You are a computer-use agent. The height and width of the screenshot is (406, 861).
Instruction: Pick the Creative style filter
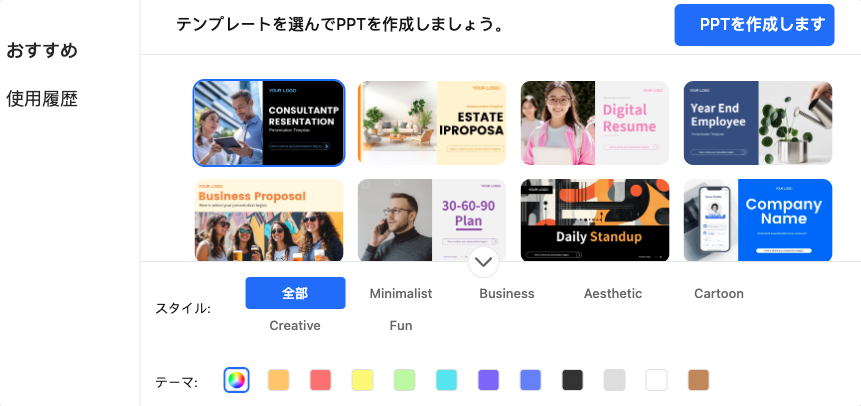295,325
